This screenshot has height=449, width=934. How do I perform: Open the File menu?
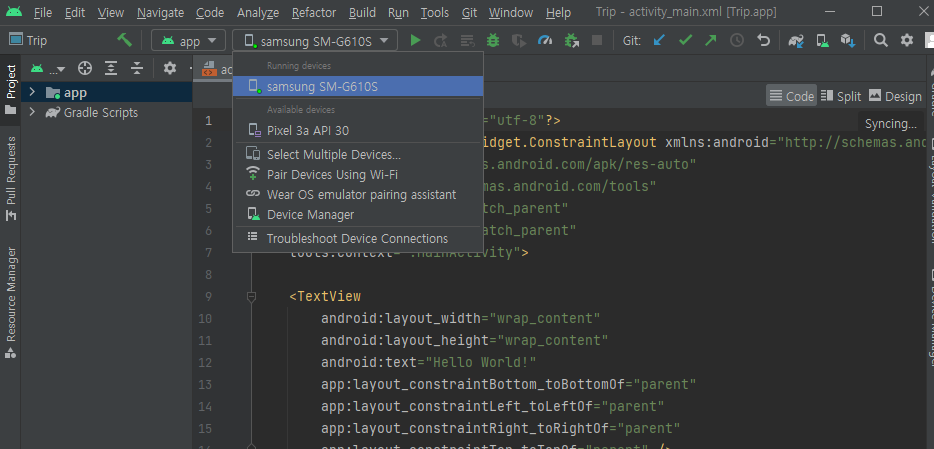[x=42, y=13]
